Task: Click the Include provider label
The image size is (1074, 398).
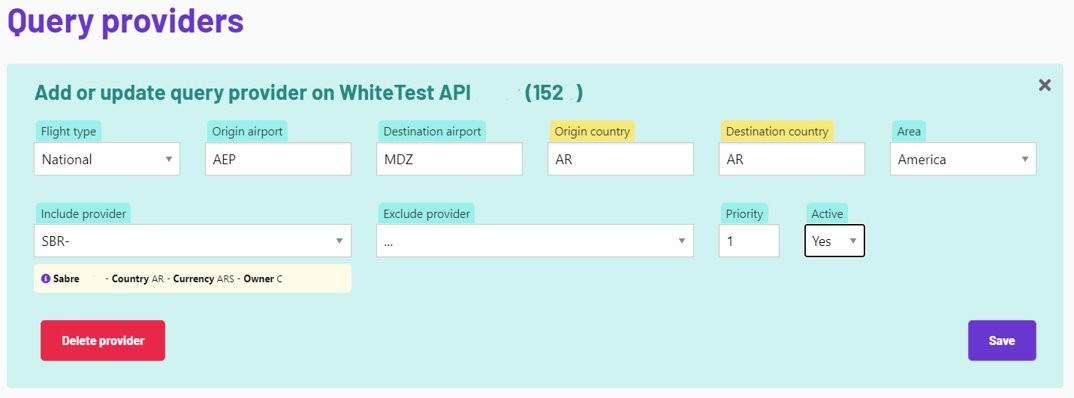Action: (84, 214)
